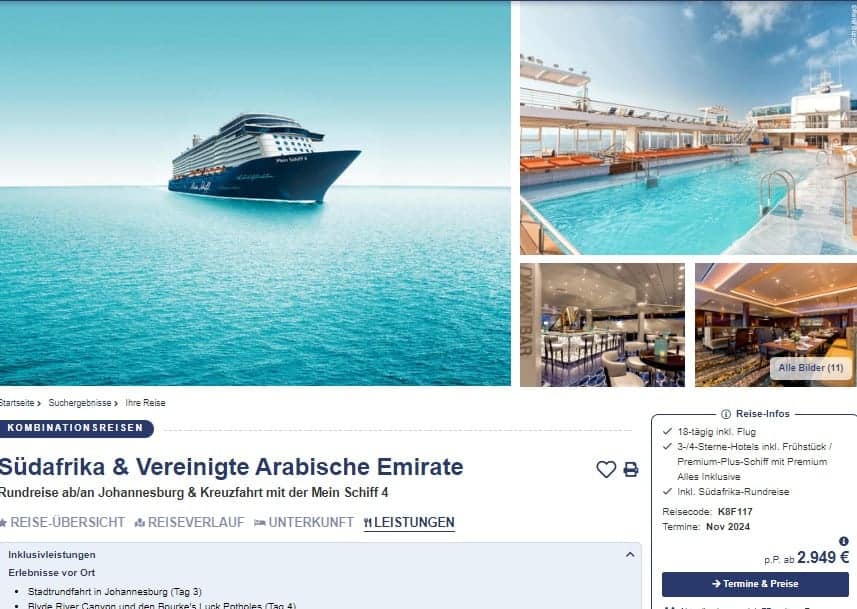The height and width of the screenshot is (609, 857).
Task: Open price info icon above 2.949 €
Action: pos(844,541)
